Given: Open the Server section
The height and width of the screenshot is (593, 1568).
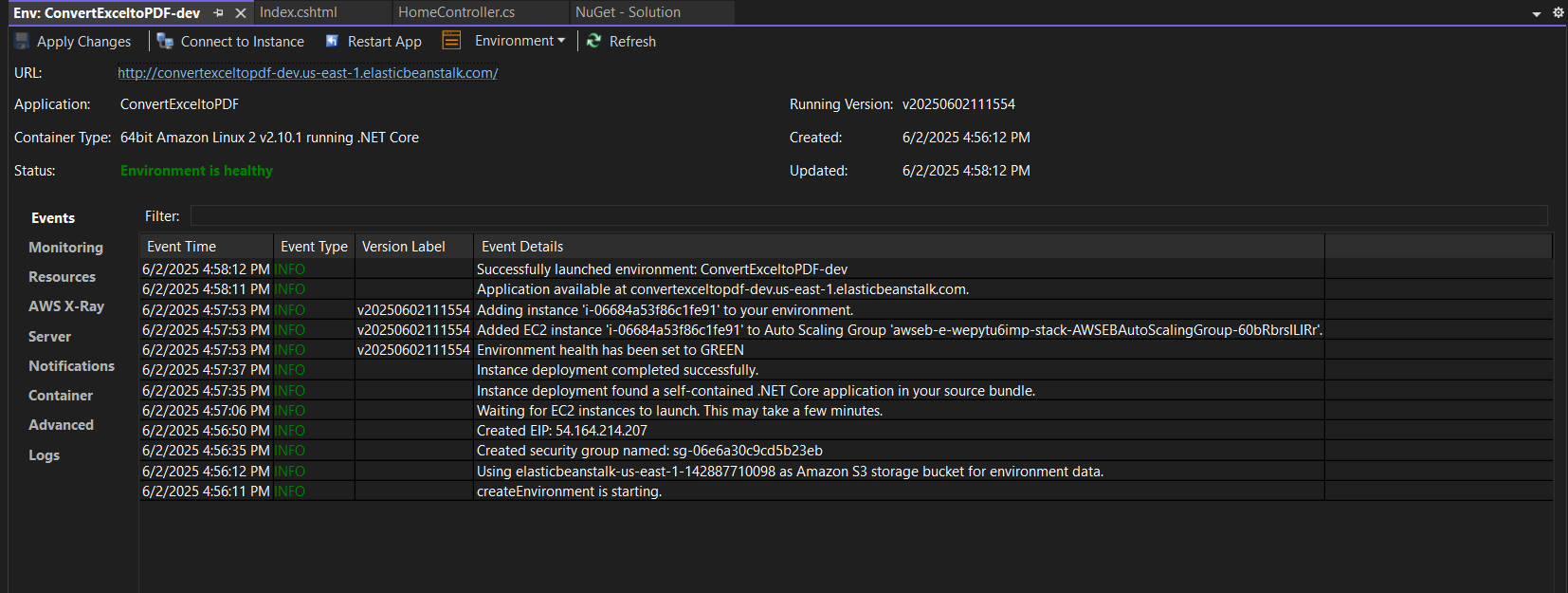Looking at the screenshot, I should click(x=49, y=337).
